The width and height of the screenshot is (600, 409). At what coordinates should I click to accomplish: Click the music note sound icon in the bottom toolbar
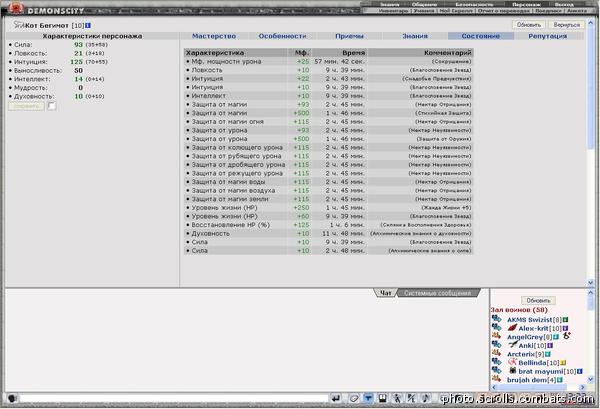[x=425, y=398]
